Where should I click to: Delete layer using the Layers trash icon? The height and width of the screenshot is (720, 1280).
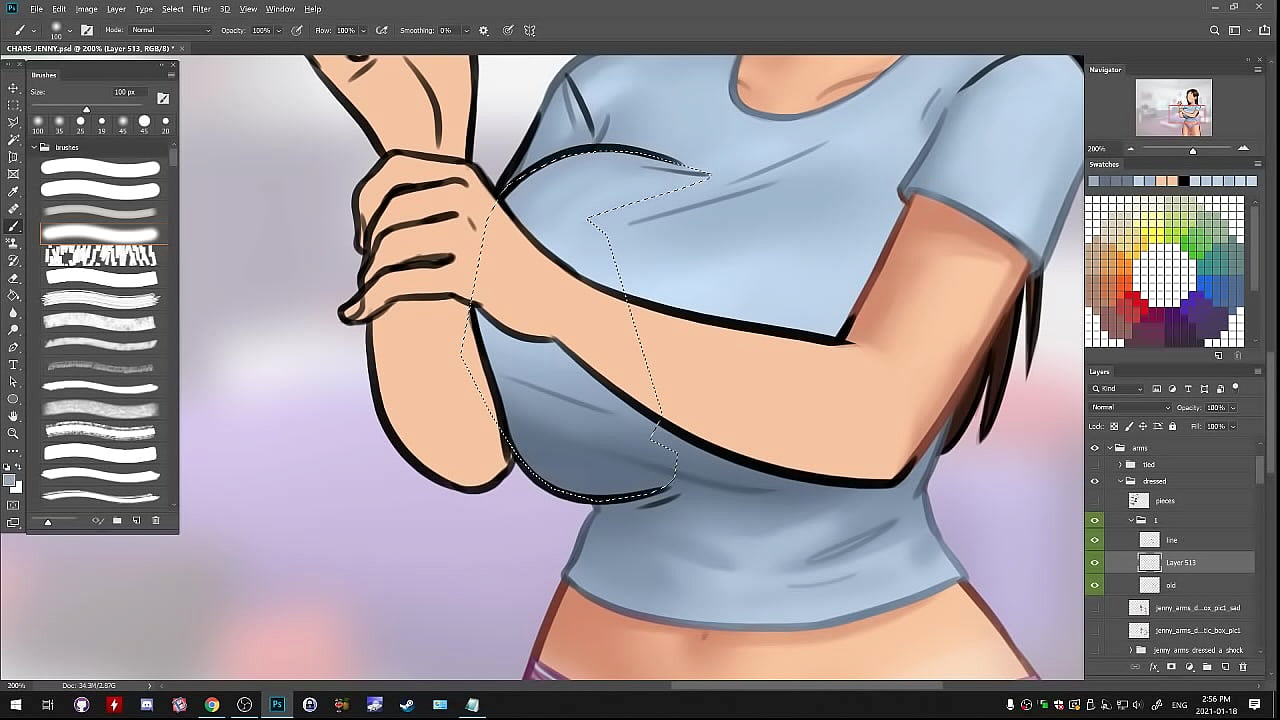1243,667
